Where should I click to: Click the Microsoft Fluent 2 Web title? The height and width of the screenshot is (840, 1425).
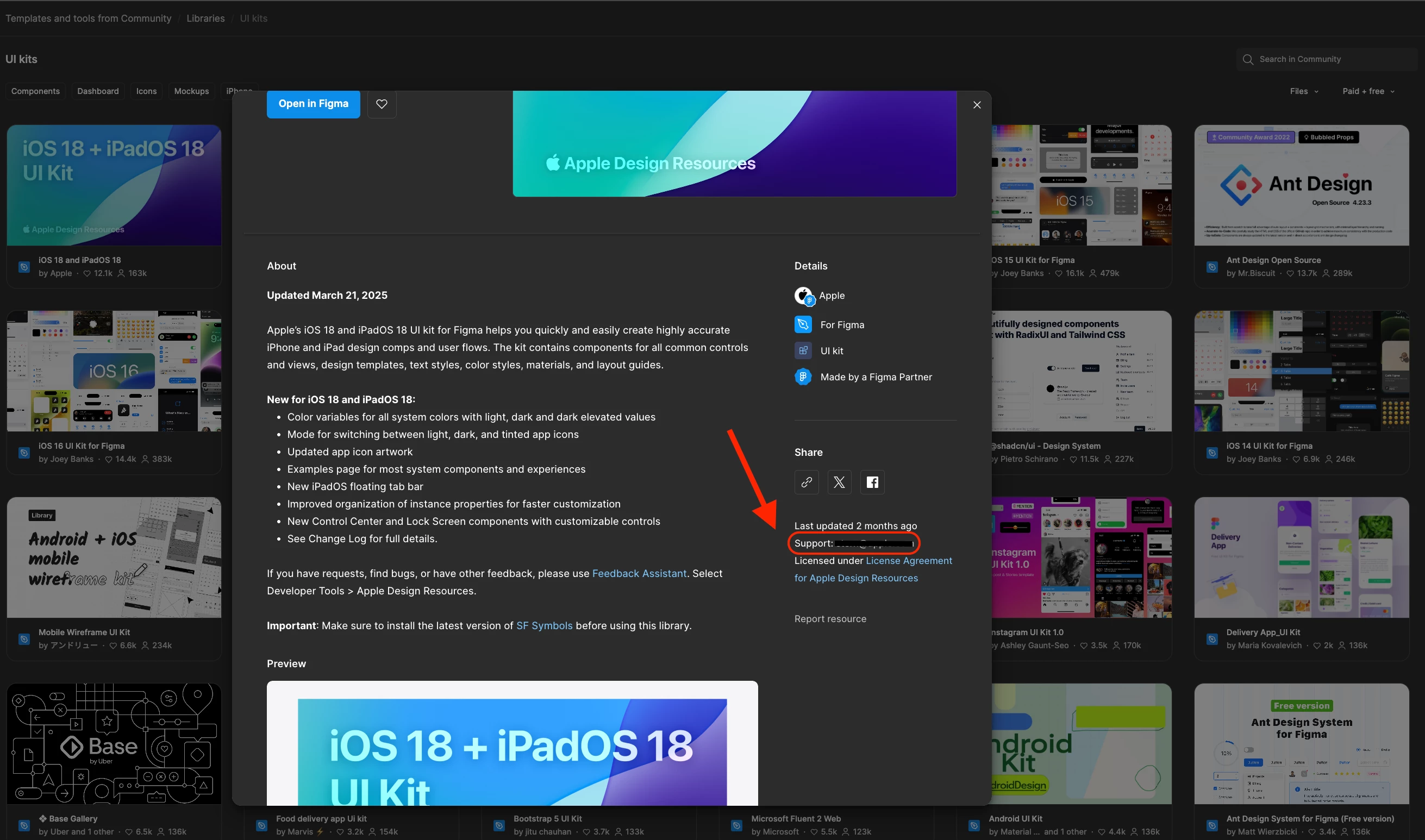coord(796,818)
